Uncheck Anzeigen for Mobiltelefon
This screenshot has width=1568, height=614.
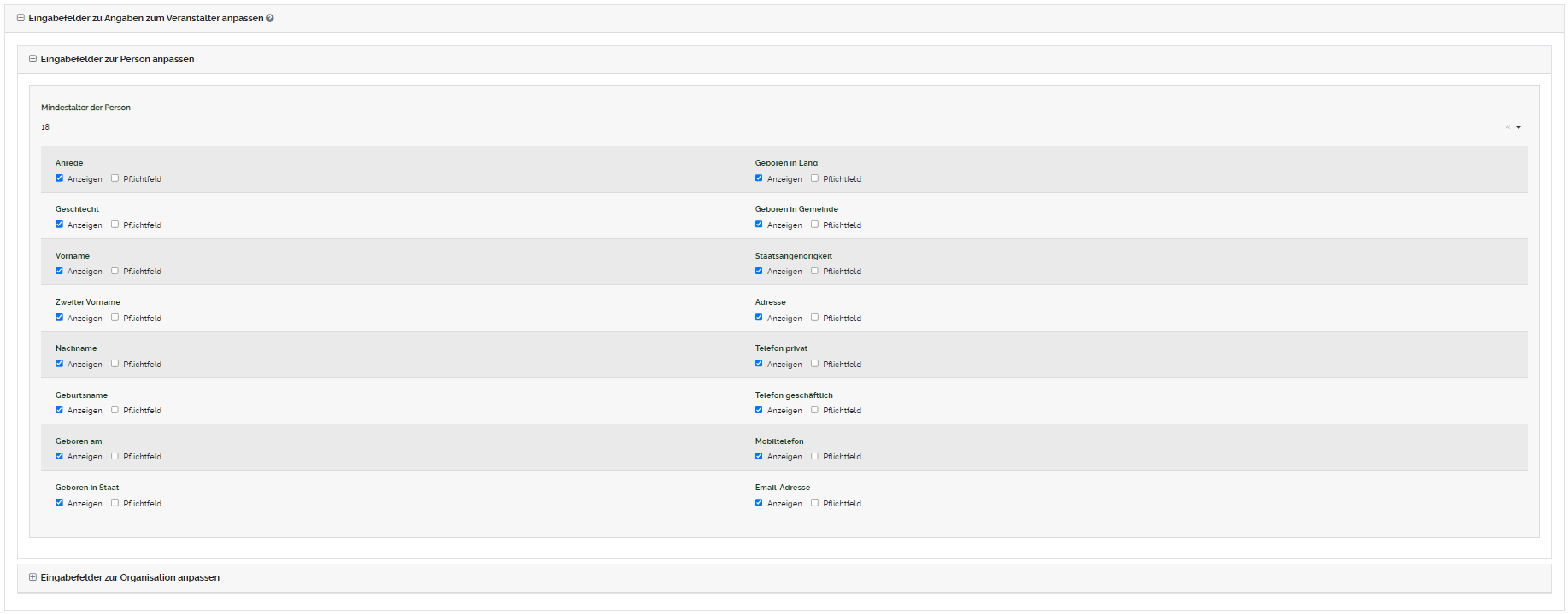759,456
